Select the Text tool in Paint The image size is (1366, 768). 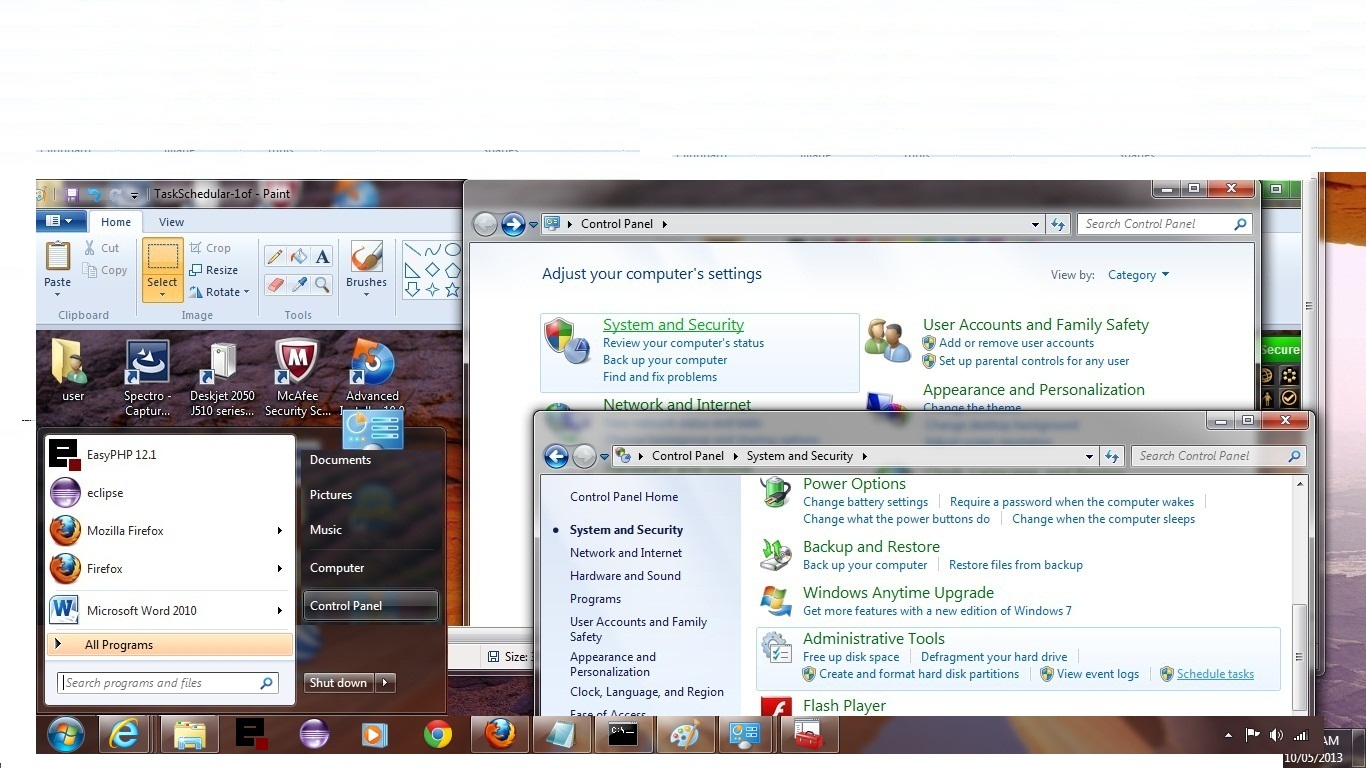322,257
